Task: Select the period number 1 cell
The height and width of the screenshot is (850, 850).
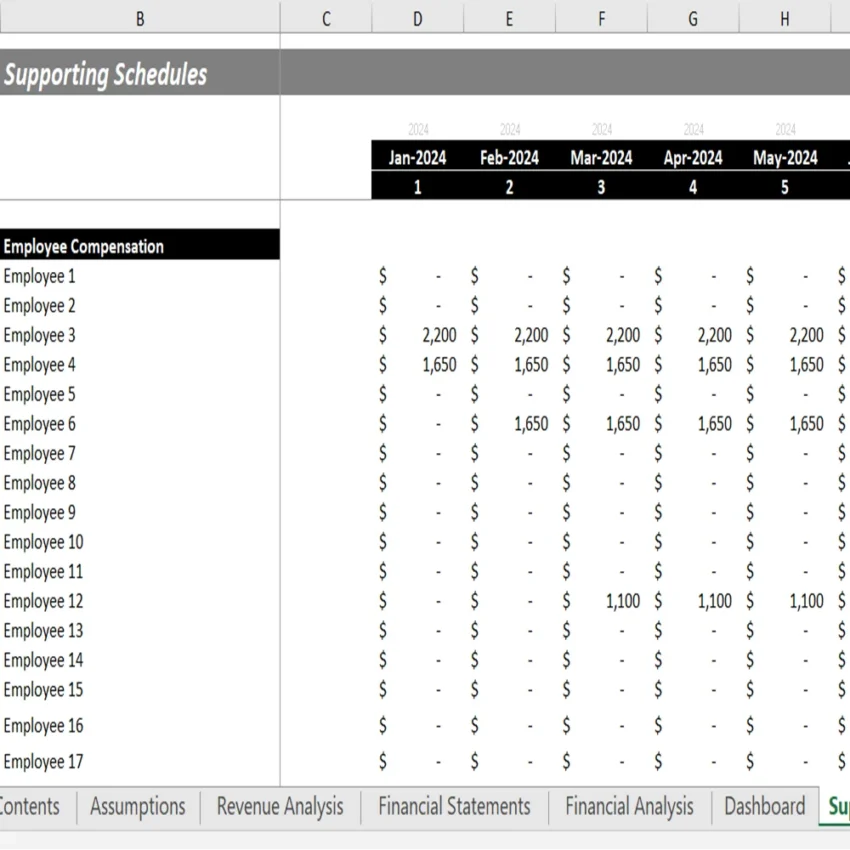Action: coord(417,186)
